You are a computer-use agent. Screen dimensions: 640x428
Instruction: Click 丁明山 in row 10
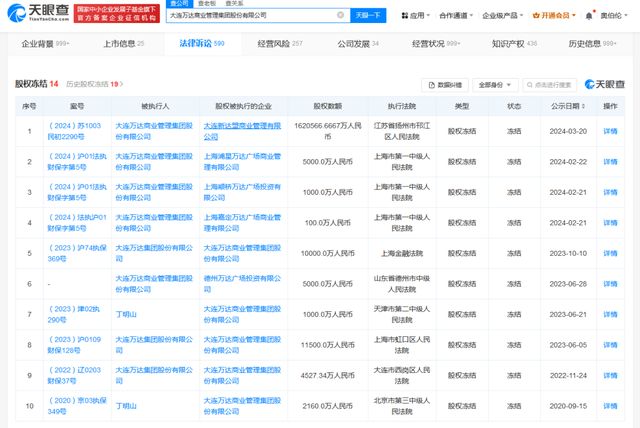(126, 406)
